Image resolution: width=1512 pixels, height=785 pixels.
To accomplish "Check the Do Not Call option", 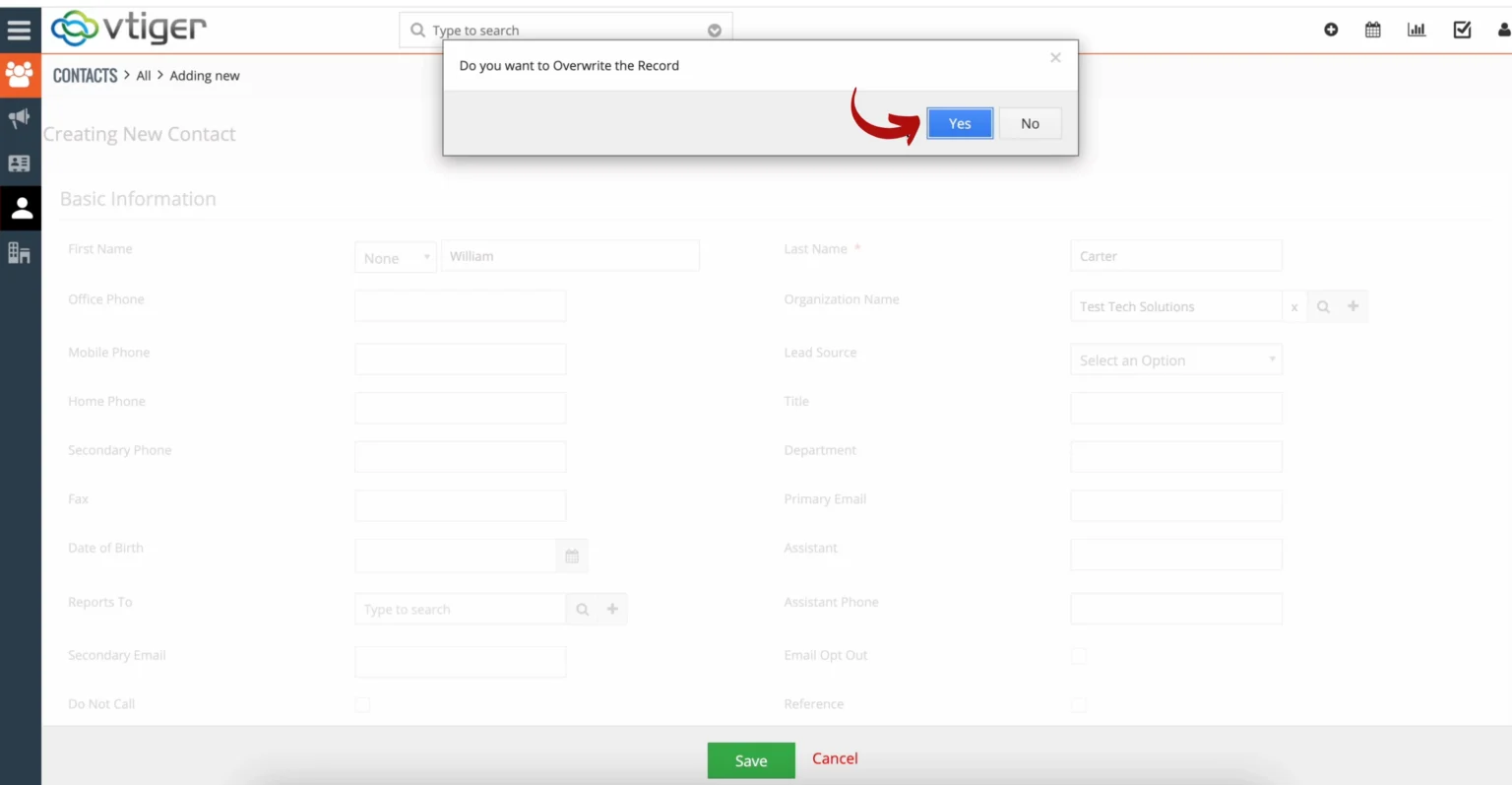I will (x=362, y=704).
